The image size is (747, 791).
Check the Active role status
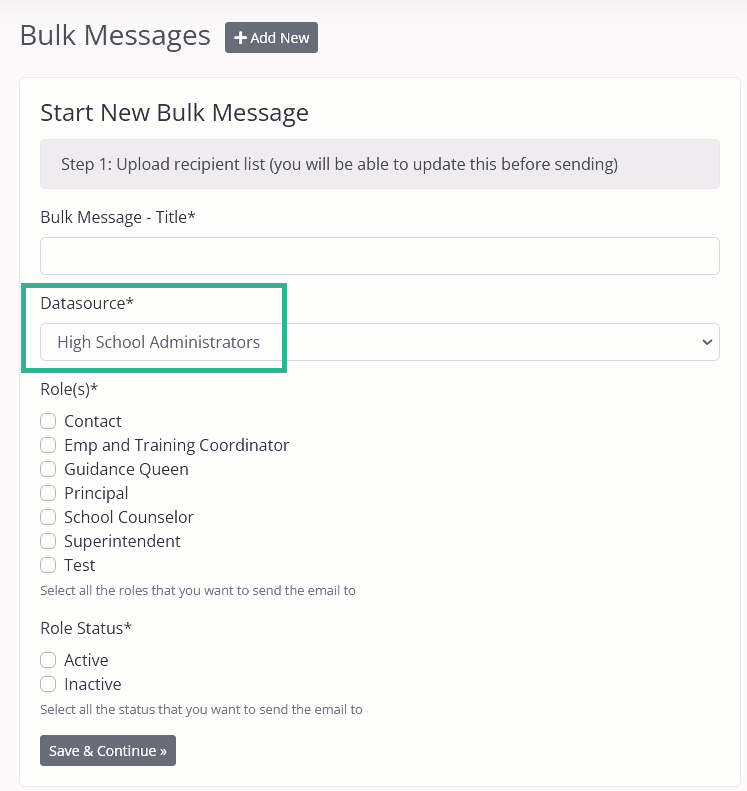point(48,660)
